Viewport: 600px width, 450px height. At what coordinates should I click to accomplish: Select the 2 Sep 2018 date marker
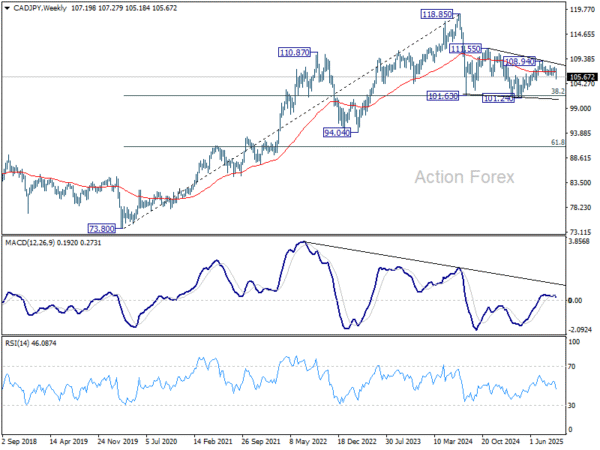click(x=23, y=439)
